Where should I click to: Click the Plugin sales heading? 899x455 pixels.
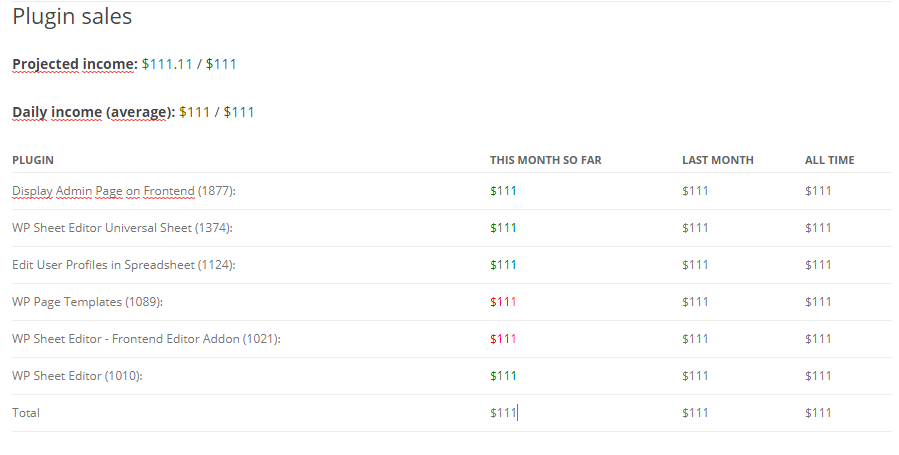coord(72,17)
